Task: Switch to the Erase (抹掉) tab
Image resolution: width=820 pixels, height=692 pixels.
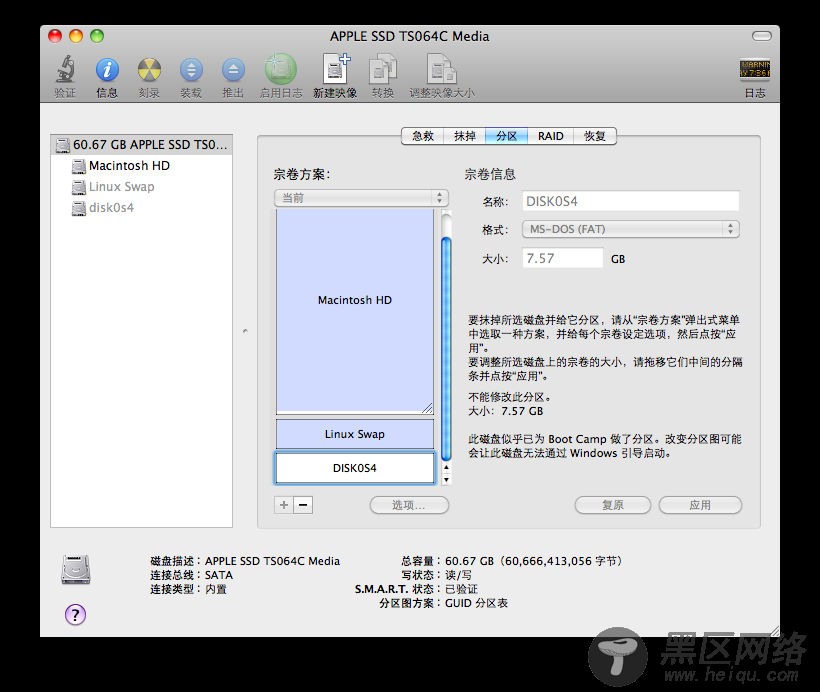Action: pyautogui.click(x=464, y=136)
